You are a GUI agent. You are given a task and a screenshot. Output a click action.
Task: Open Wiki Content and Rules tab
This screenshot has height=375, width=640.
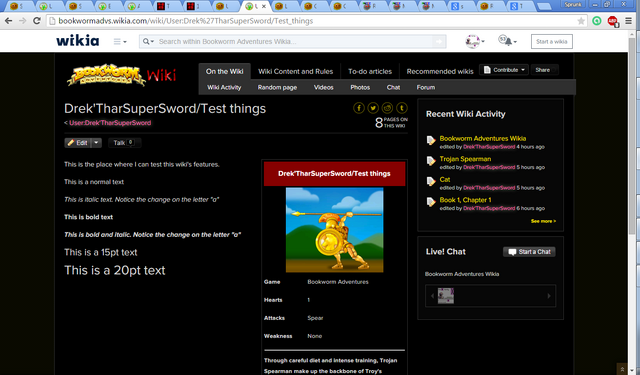tap(296, 71)
